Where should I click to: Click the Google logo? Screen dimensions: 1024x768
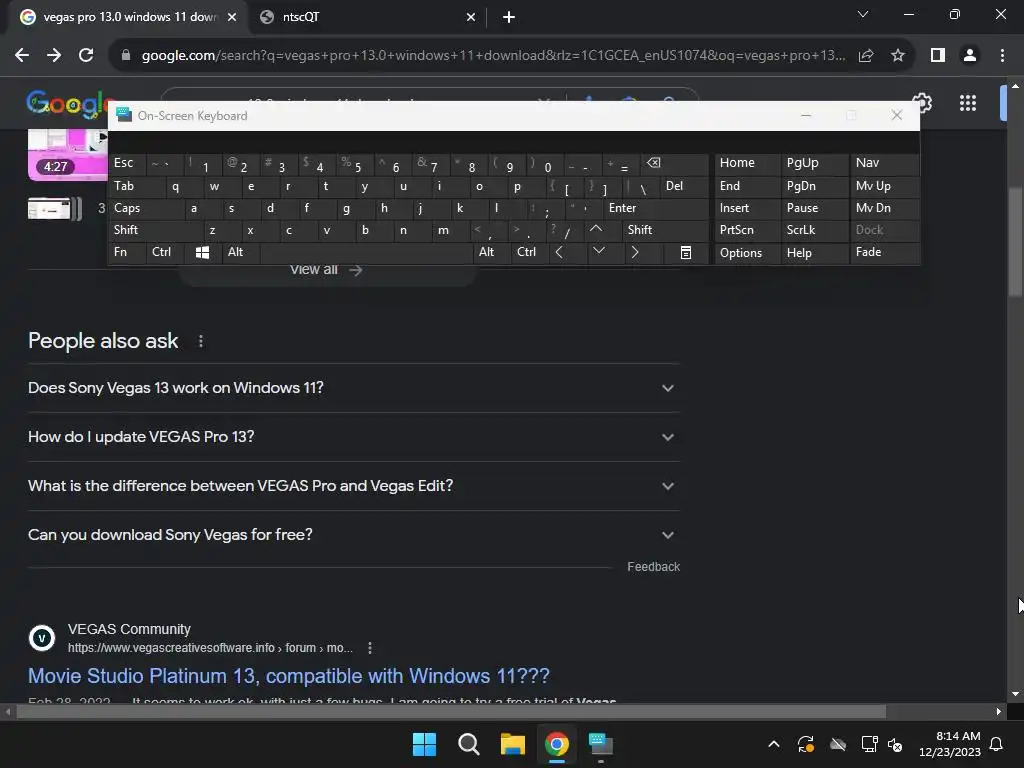[65, 103]
